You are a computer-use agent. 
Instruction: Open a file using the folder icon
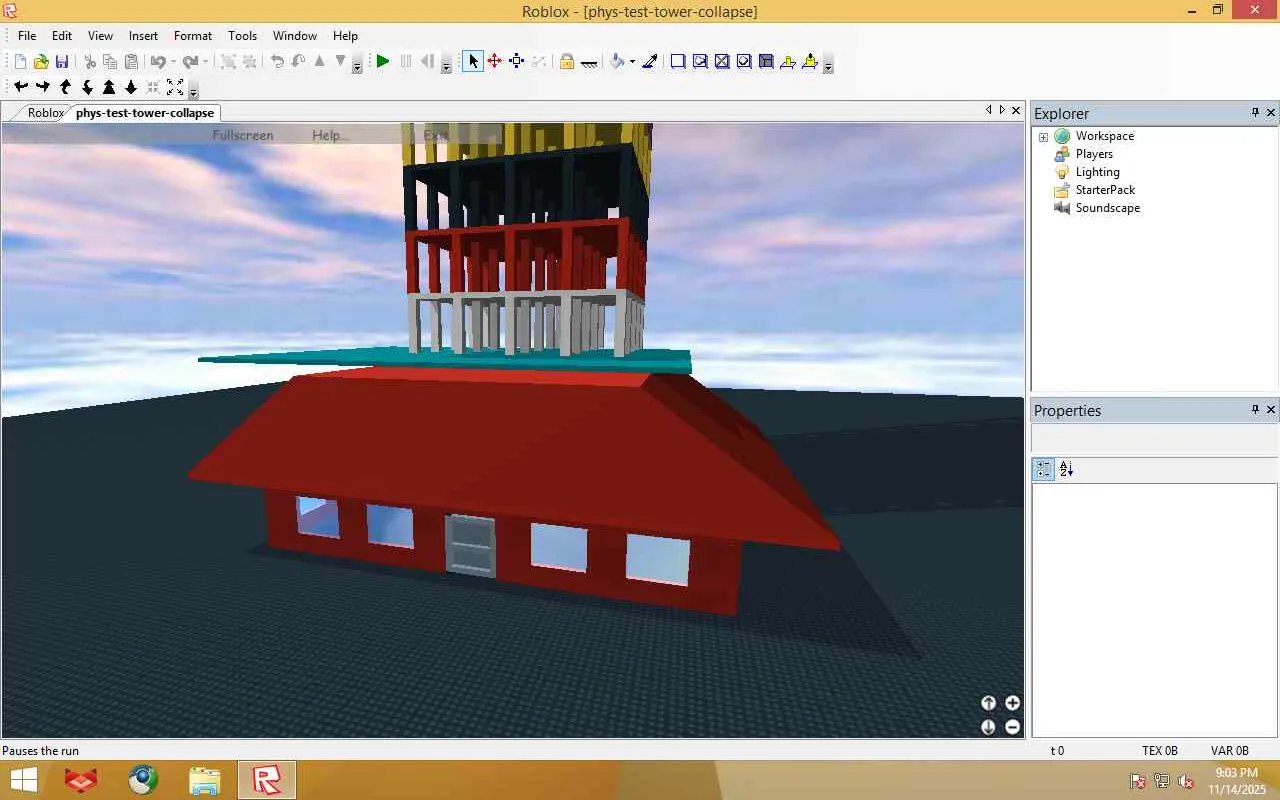pos(41,62)
